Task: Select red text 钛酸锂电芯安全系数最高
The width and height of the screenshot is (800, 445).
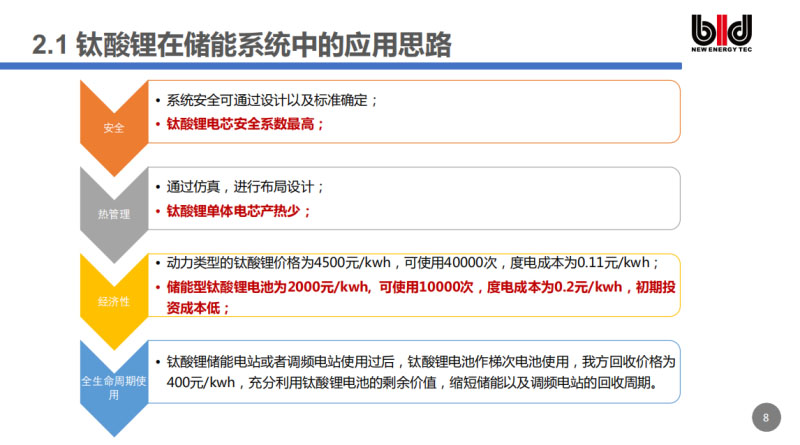Action: pos(245,125)
